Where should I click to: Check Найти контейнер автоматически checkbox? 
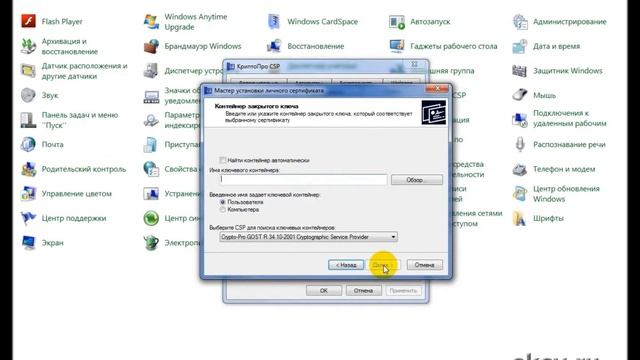[x=222, y=160]
